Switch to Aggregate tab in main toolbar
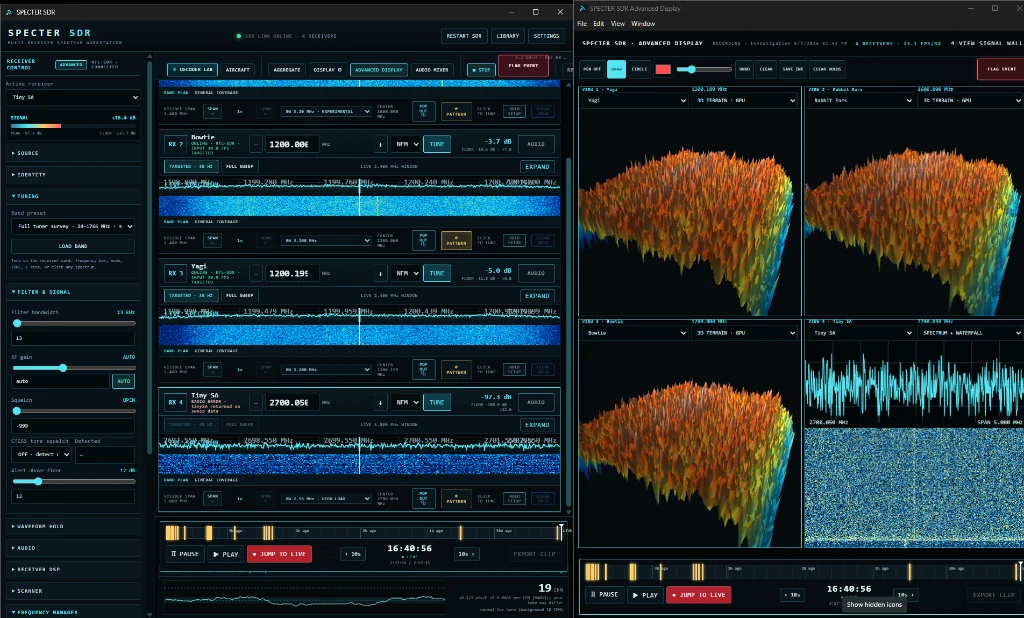 point(287,69)
